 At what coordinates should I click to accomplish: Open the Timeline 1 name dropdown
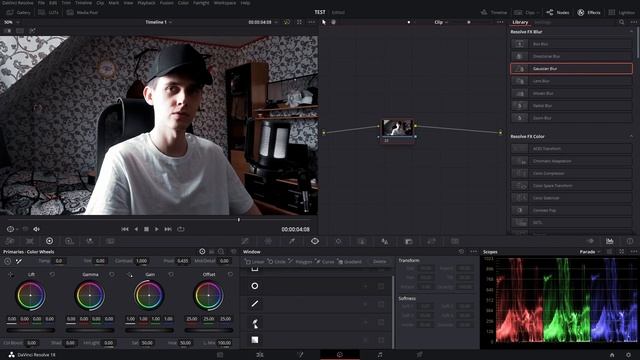158,22
